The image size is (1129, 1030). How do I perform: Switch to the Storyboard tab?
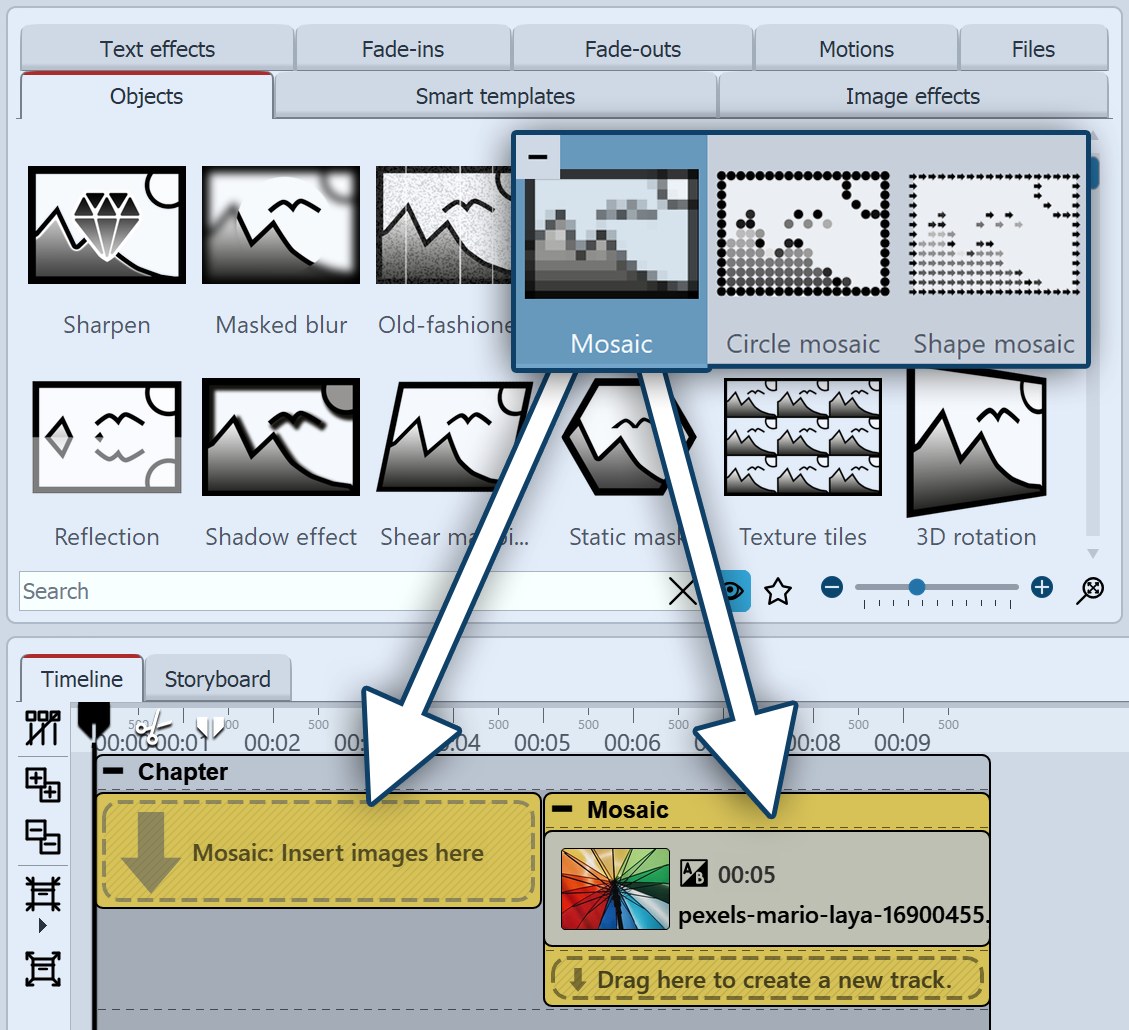pos(217,679)
